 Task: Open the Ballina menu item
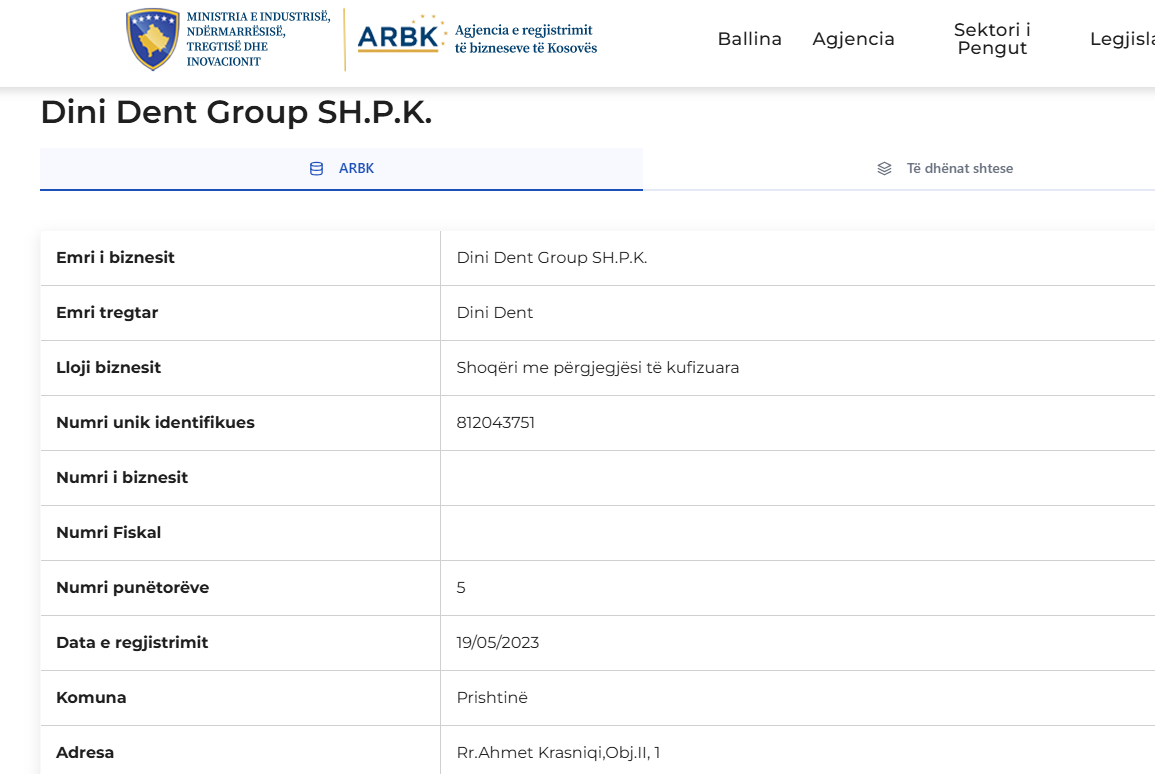click(749, 39)
